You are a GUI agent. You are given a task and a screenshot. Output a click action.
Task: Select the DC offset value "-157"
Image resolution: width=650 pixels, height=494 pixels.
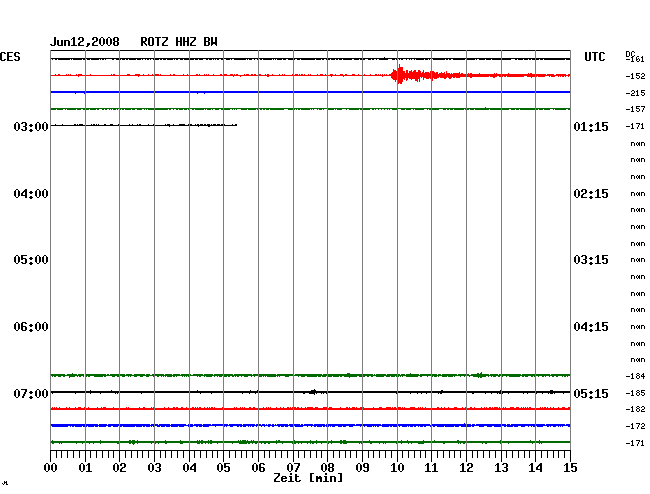(635, 109)
